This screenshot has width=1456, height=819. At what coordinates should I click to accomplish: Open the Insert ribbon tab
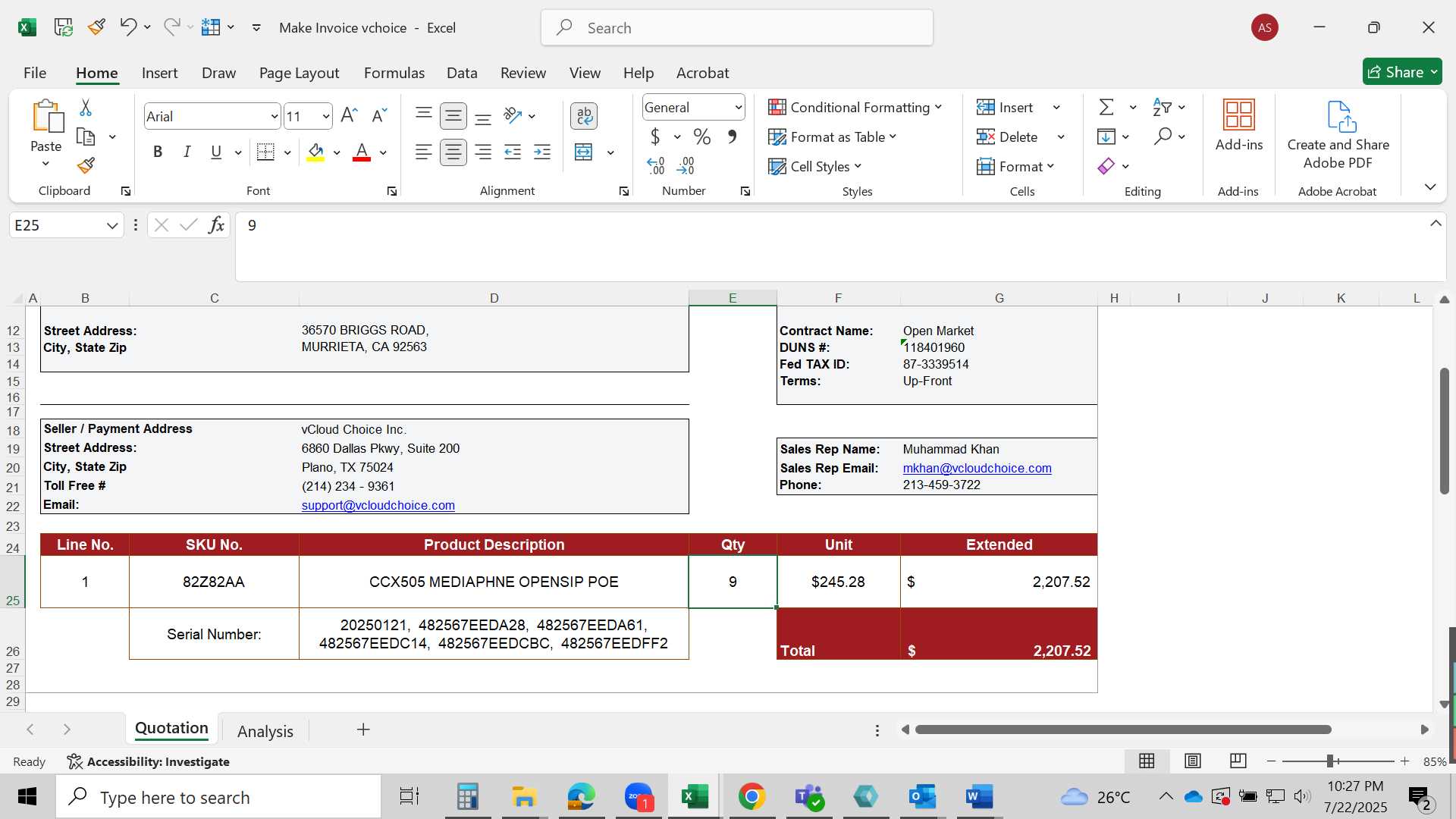[159, 73]
